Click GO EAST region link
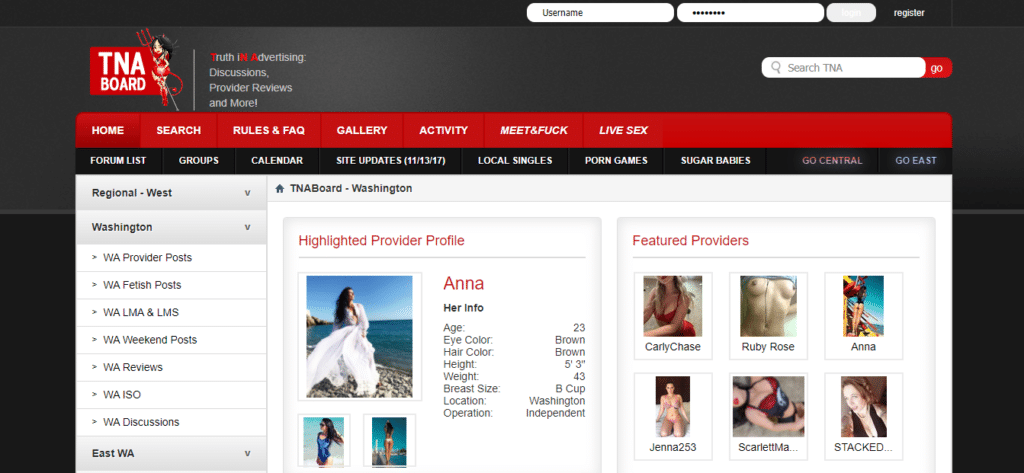1024x473 pixels. [916, 161]
